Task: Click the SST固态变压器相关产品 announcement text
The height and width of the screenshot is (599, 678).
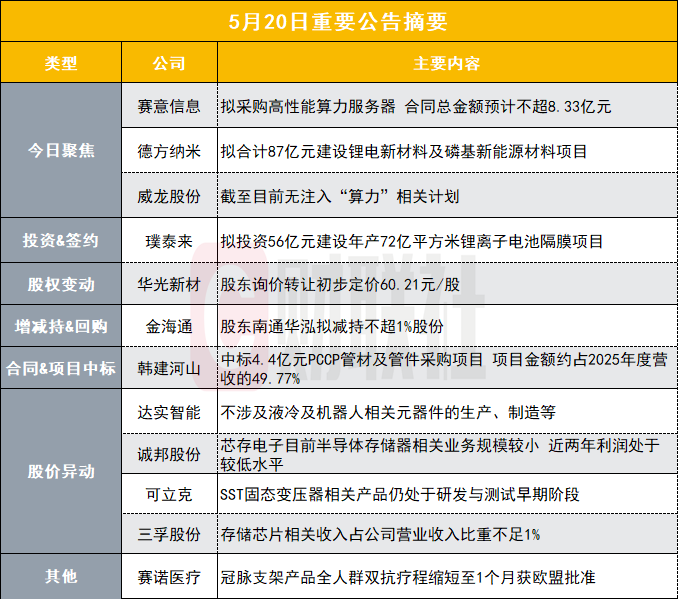Action: 400,494
